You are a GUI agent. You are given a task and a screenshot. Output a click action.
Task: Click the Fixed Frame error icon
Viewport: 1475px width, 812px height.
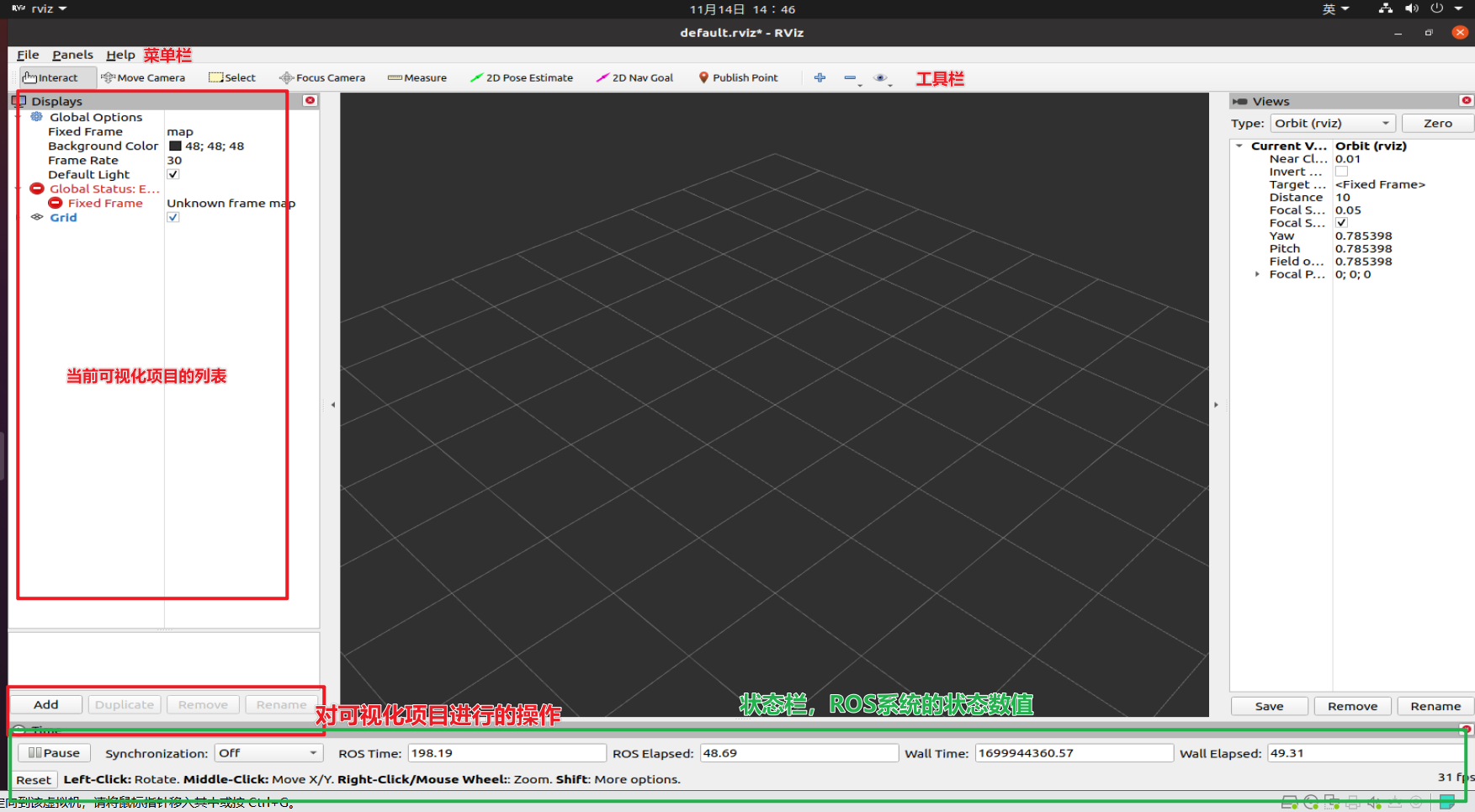(x=56, y=203)
